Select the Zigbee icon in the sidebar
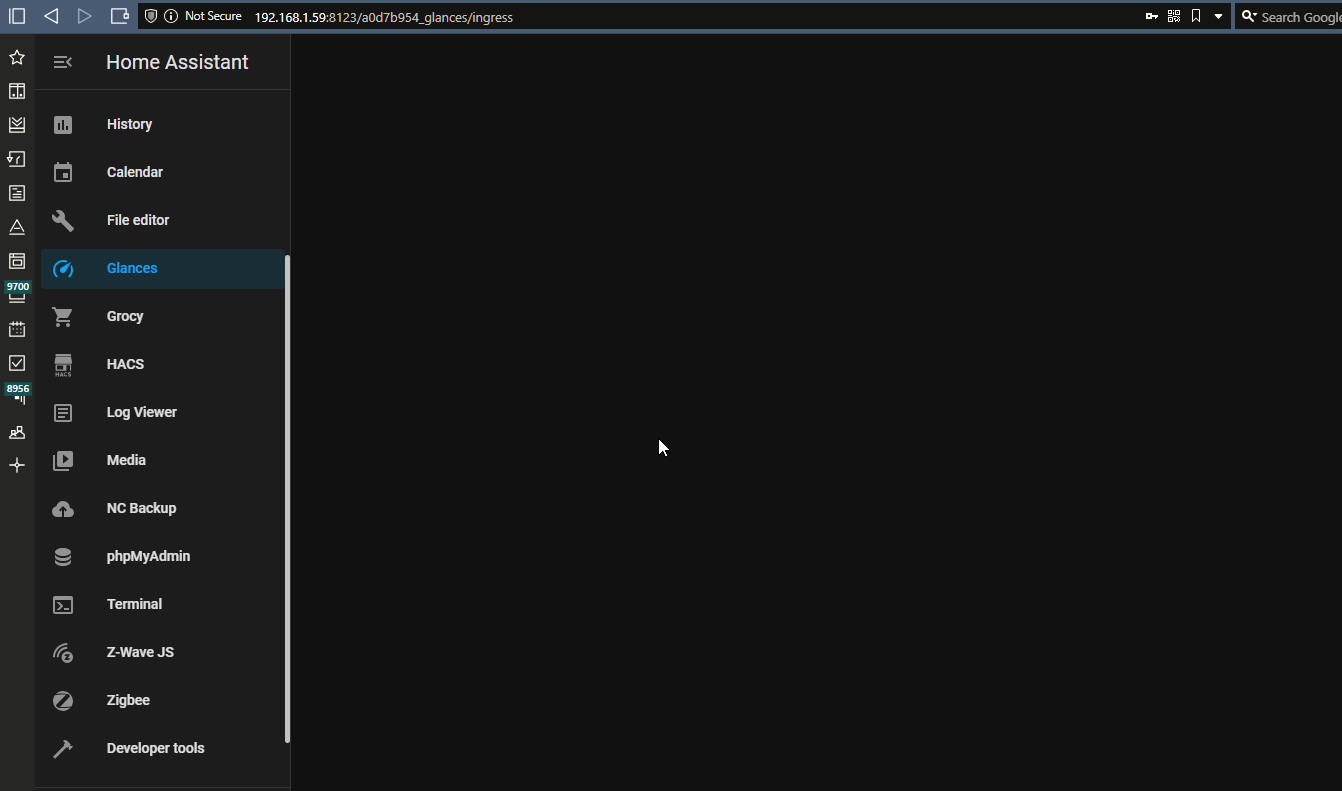The width and height of the screenshot is (1342, 791). (x=62, y=700)
